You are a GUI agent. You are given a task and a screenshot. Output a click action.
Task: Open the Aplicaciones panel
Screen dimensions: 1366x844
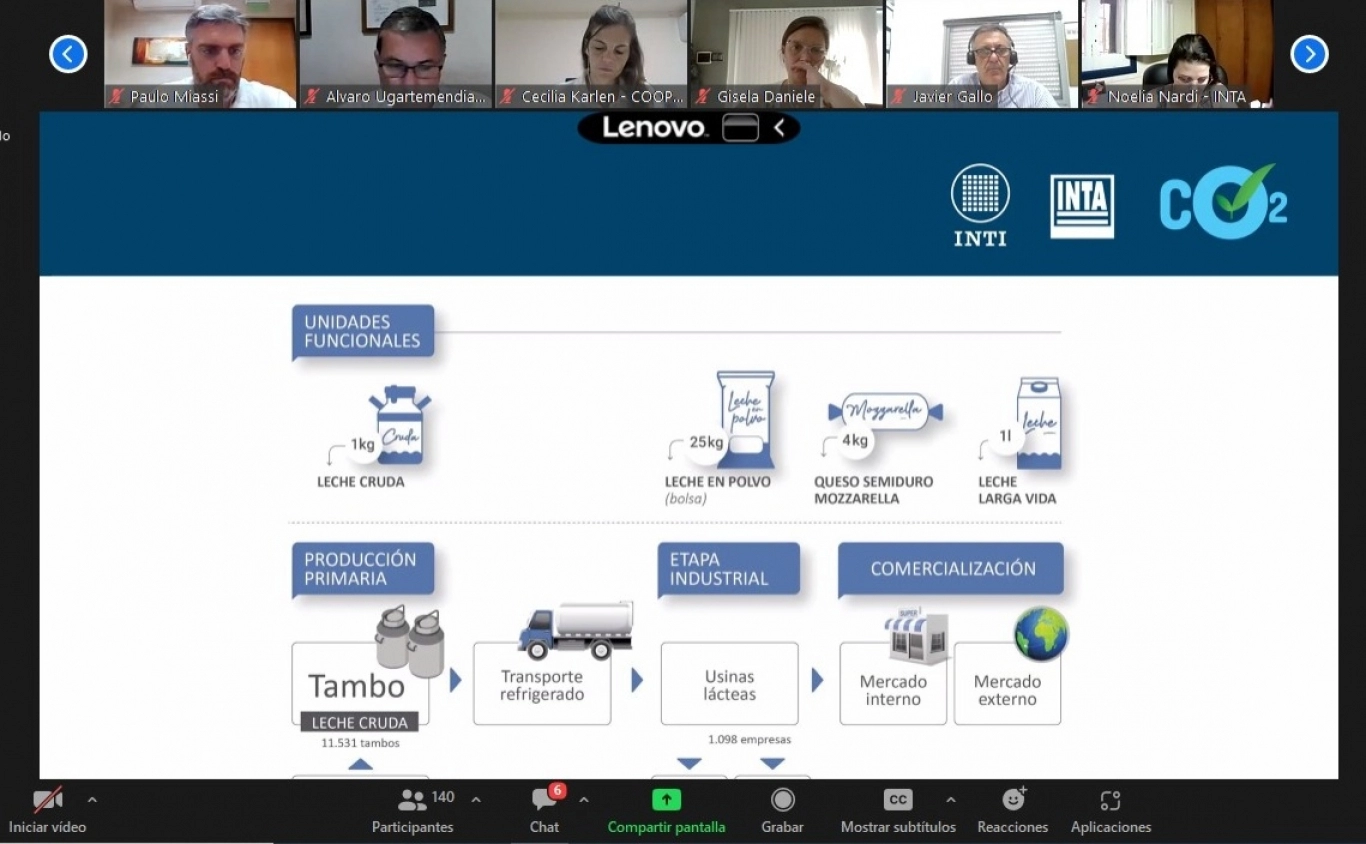(1110, 800)
